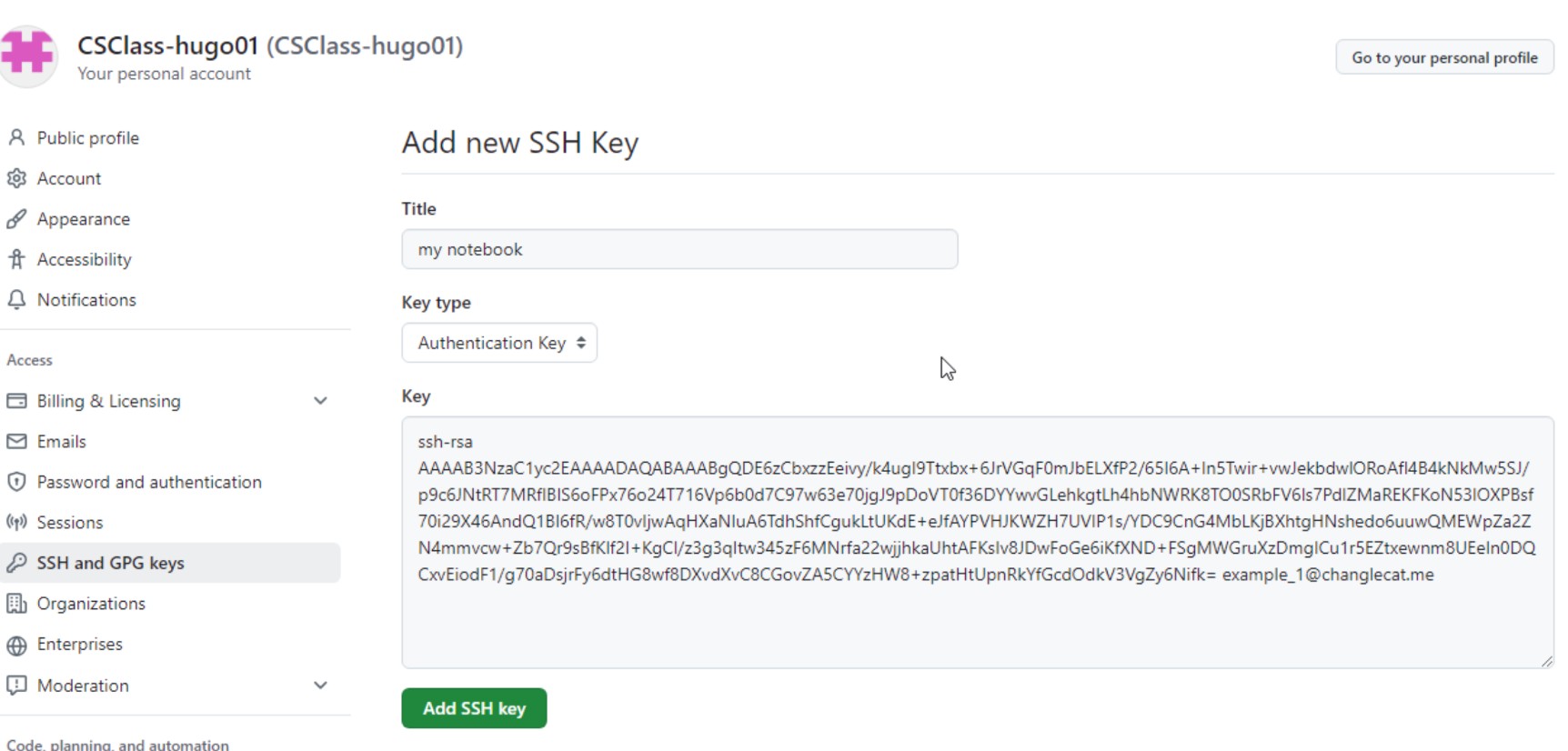The width and height of the screenshot is (1568, 751).
Task: Click the Account gear icon
Action: (16, 178)
